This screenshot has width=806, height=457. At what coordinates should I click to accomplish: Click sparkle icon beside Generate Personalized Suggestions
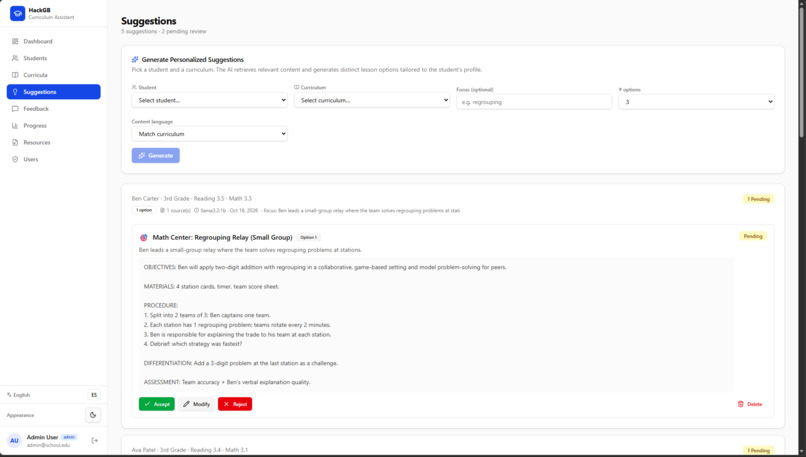tap(135, 60)
